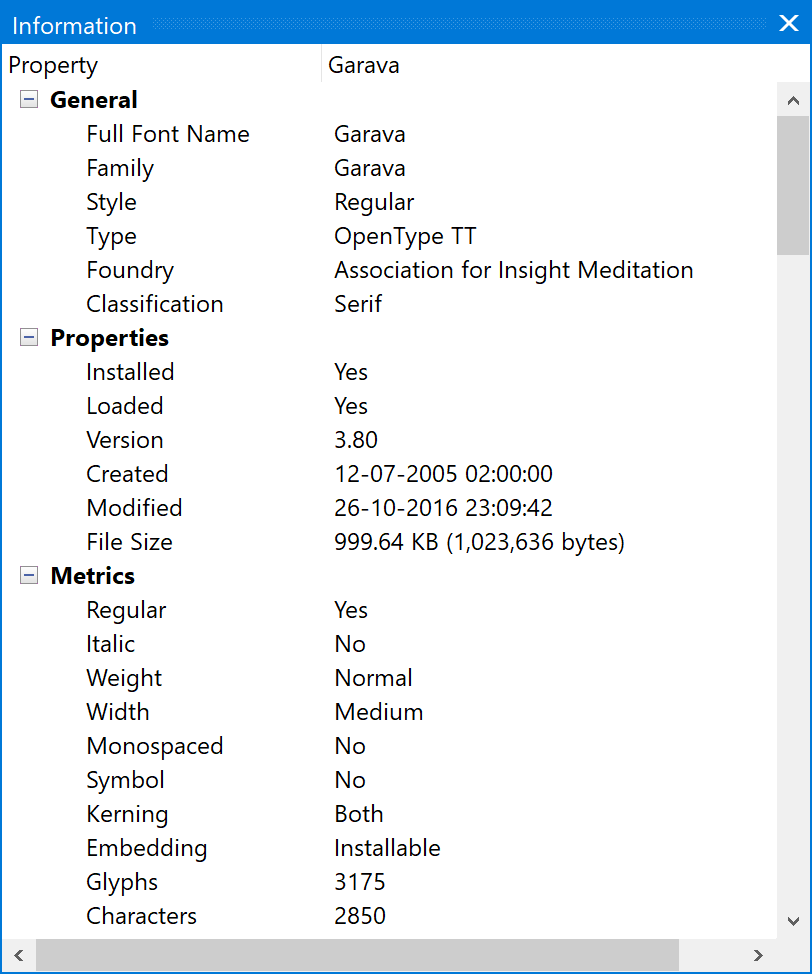Collapse the Metrics section

coord(29,575)
